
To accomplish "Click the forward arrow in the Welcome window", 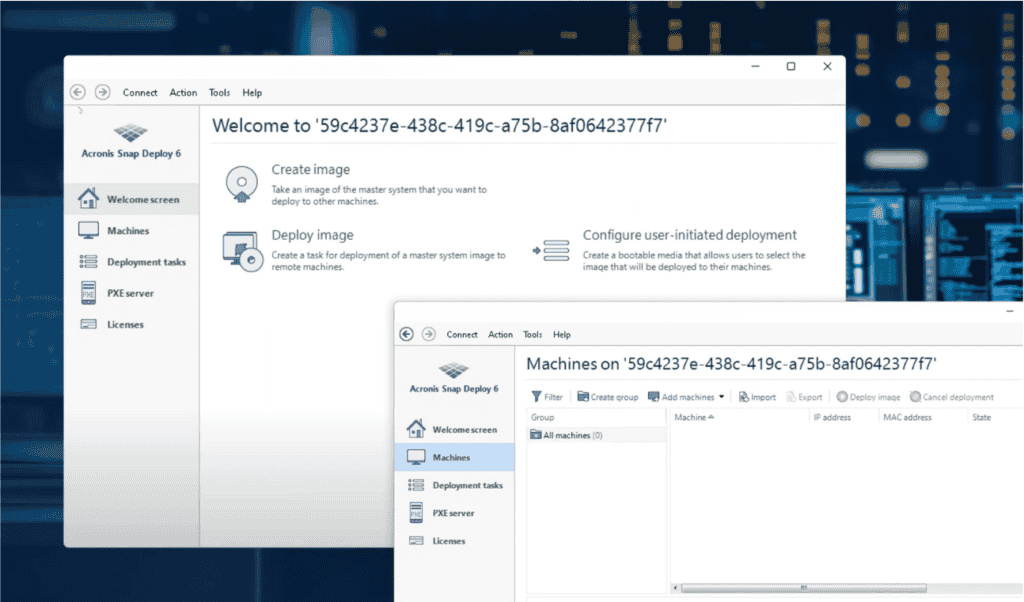I will (x=103, y=92).
